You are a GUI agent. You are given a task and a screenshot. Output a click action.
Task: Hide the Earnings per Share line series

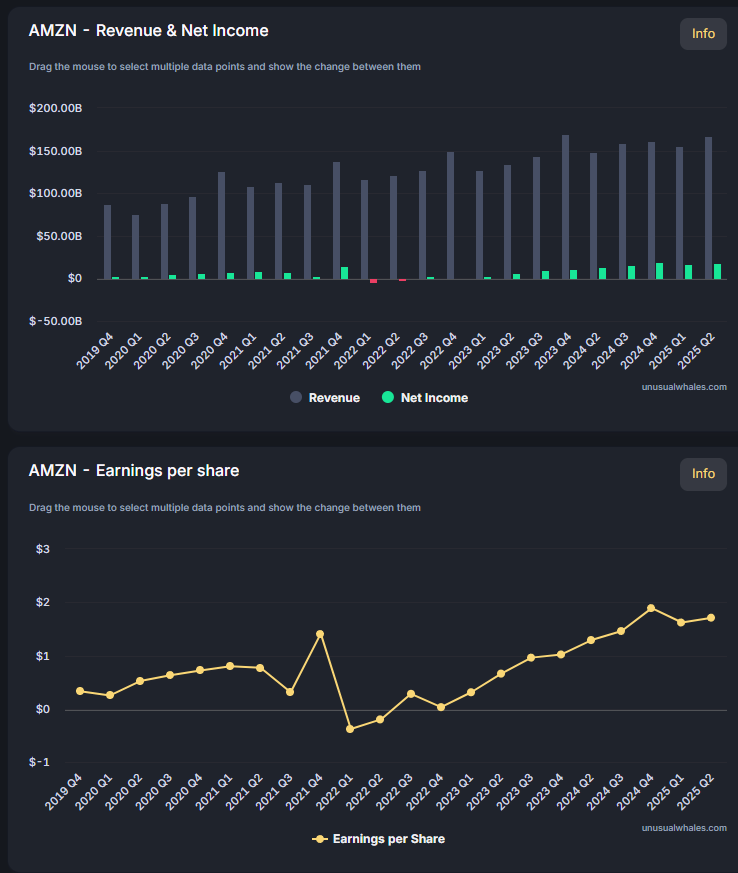[x=379, y=839]
